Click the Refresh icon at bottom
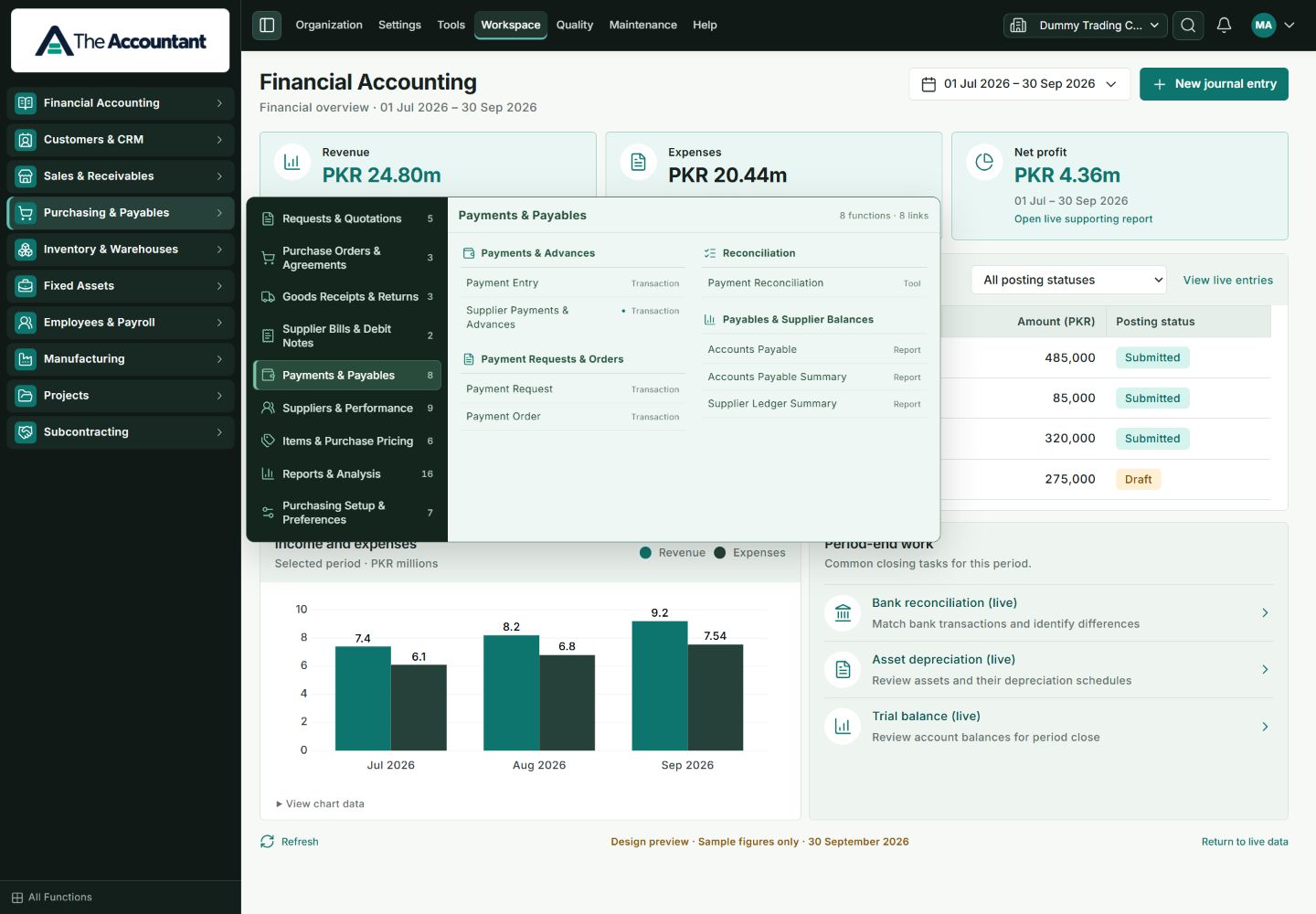Viewport: 1316px width, 914px height. coord(267,842)
